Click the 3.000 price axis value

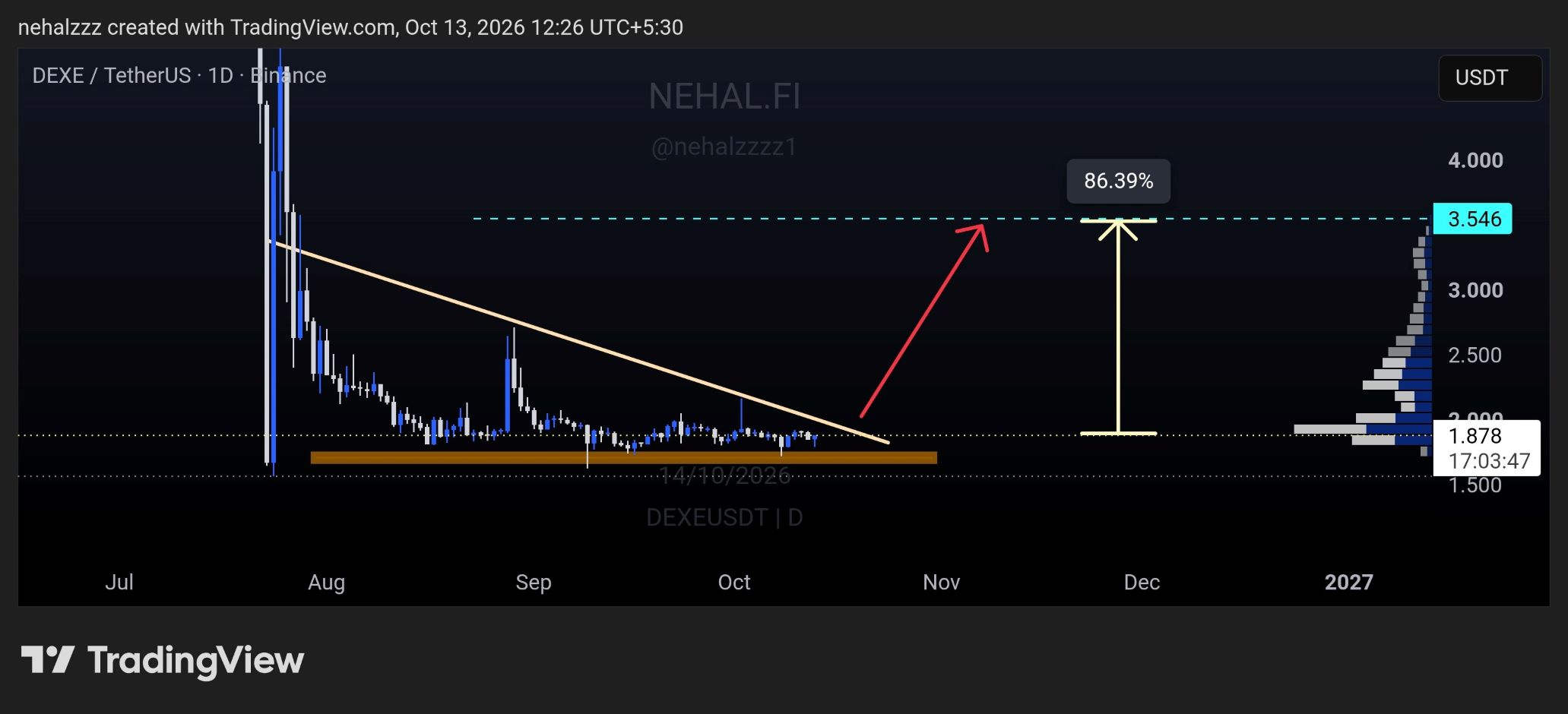coord(1475,290)
